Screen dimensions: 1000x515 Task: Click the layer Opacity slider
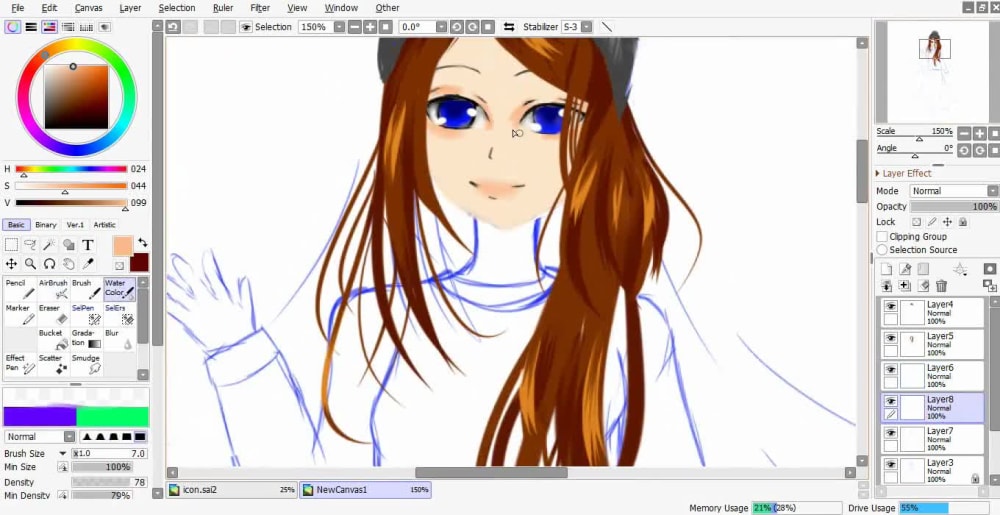pyautogui.click(x=954, y=207)
